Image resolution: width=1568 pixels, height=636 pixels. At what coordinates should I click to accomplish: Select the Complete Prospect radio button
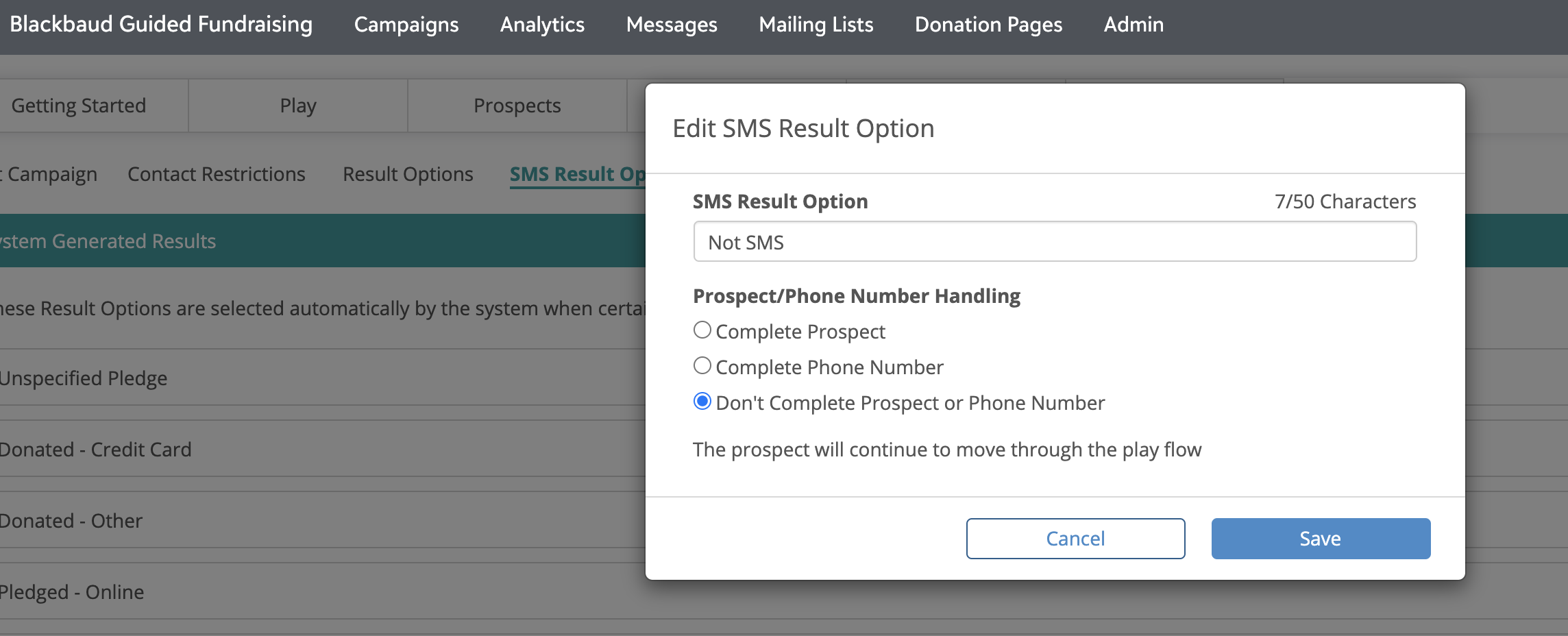(702, 330)
